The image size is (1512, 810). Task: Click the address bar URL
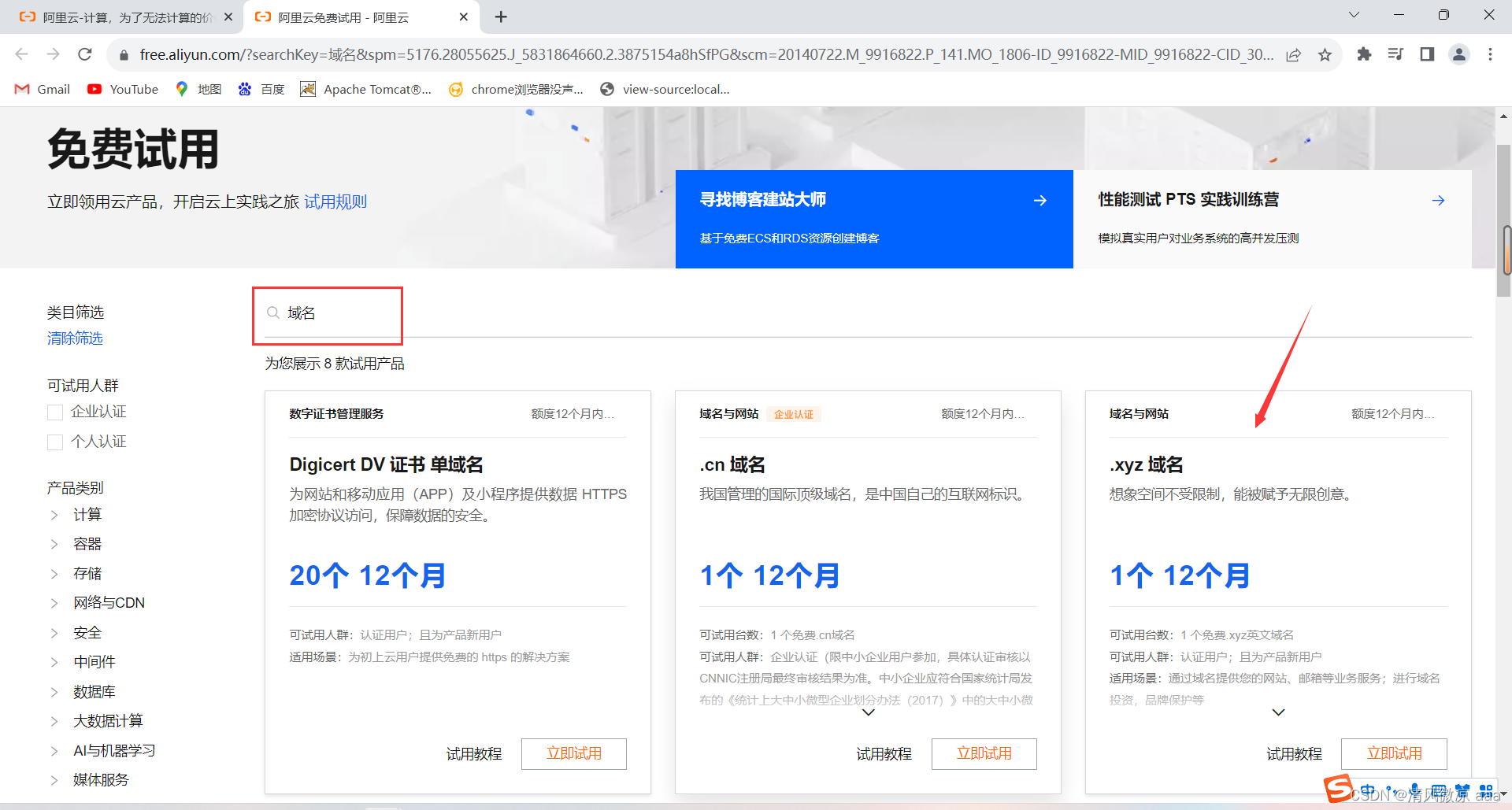click(x=706, y=54)
